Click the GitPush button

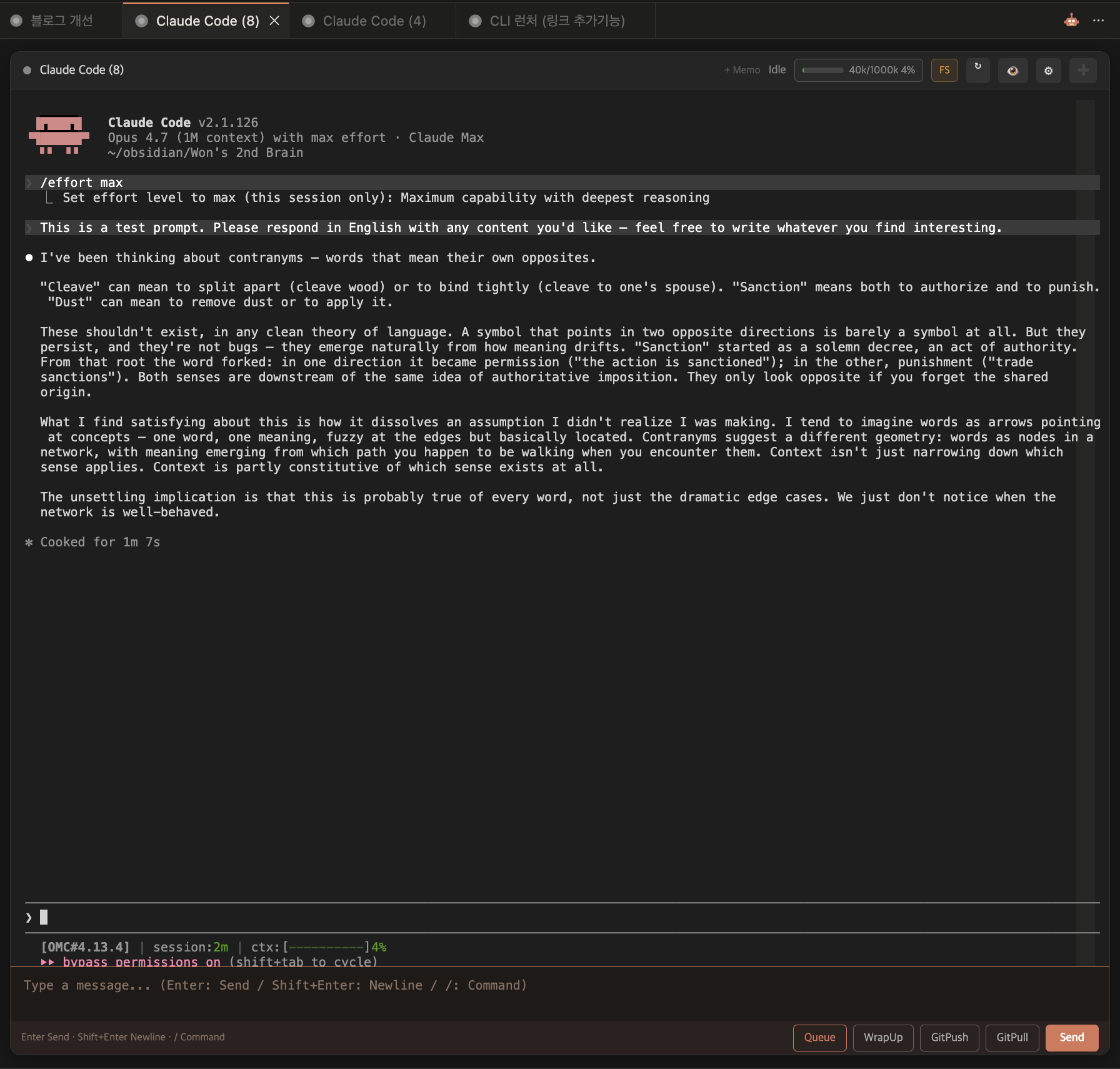click(x=949, y=1037)
